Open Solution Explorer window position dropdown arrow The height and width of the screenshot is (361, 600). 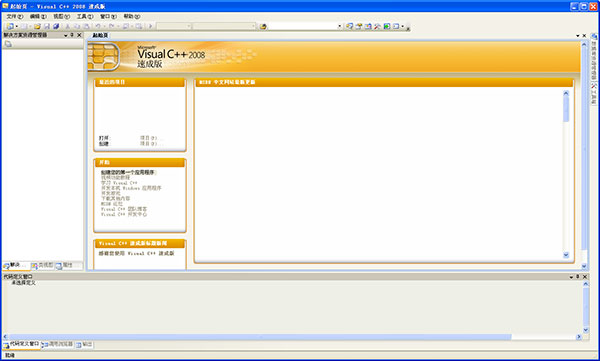pos(65,35)
